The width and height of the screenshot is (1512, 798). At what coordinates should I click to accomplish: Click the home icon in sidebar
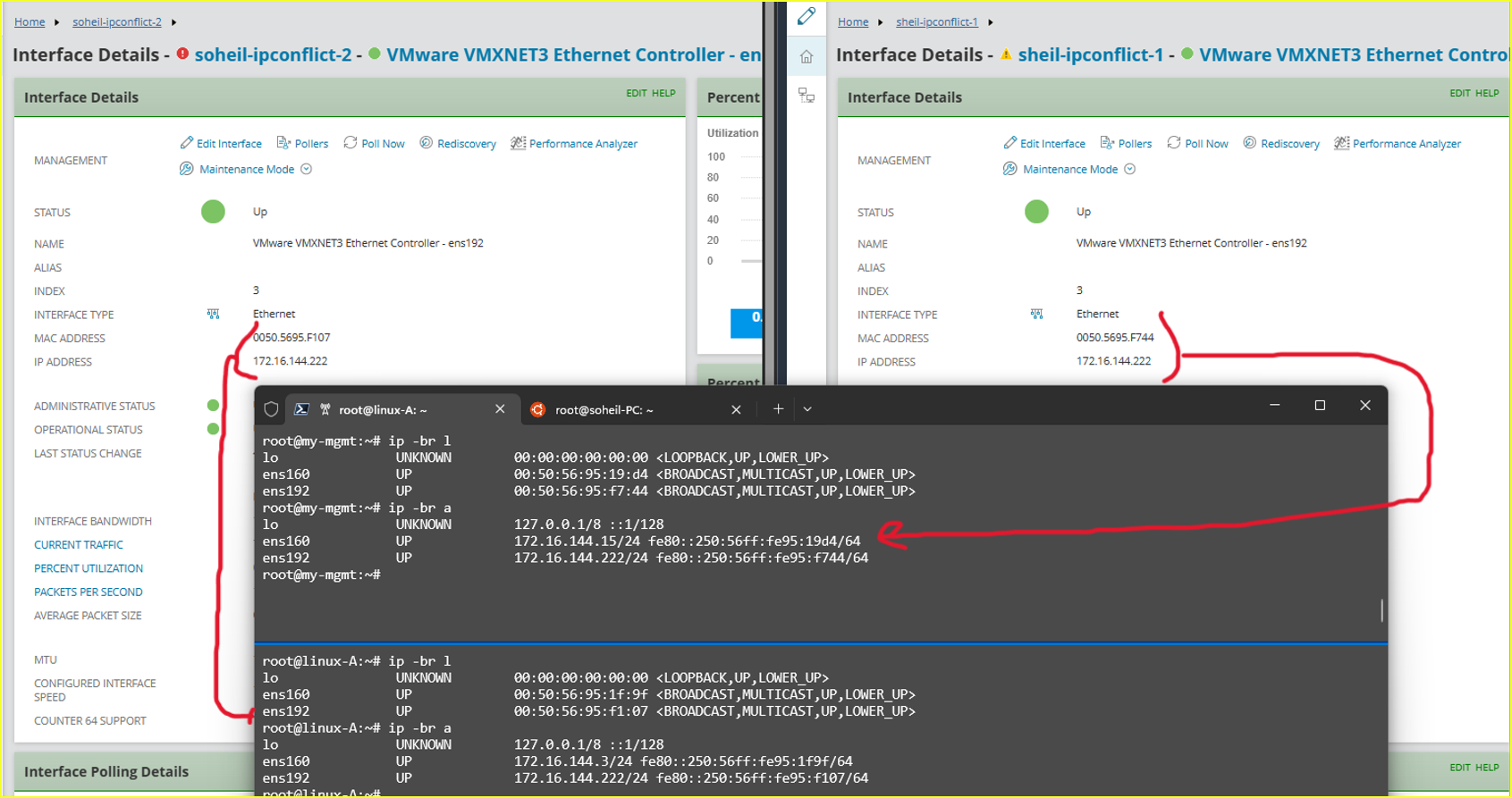(x=807, y=56)
